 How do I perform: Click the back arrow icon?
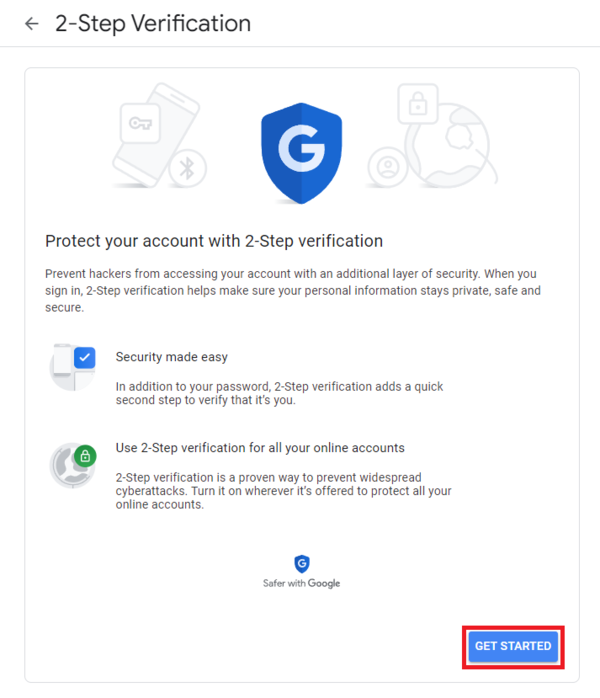[x=32, y=24]
